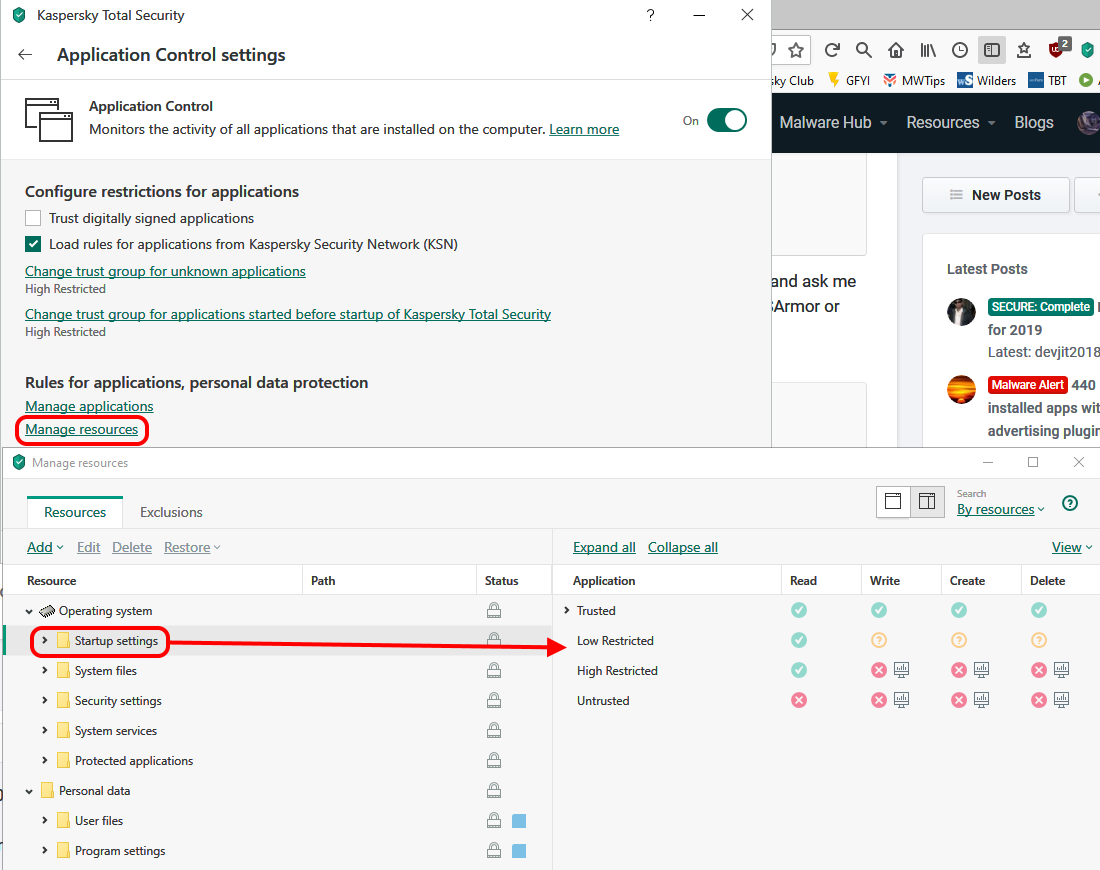The height and width of the screenshot is (870, 1100).
Task: Expand the Trusted application group
Action: tap(567, 610)
